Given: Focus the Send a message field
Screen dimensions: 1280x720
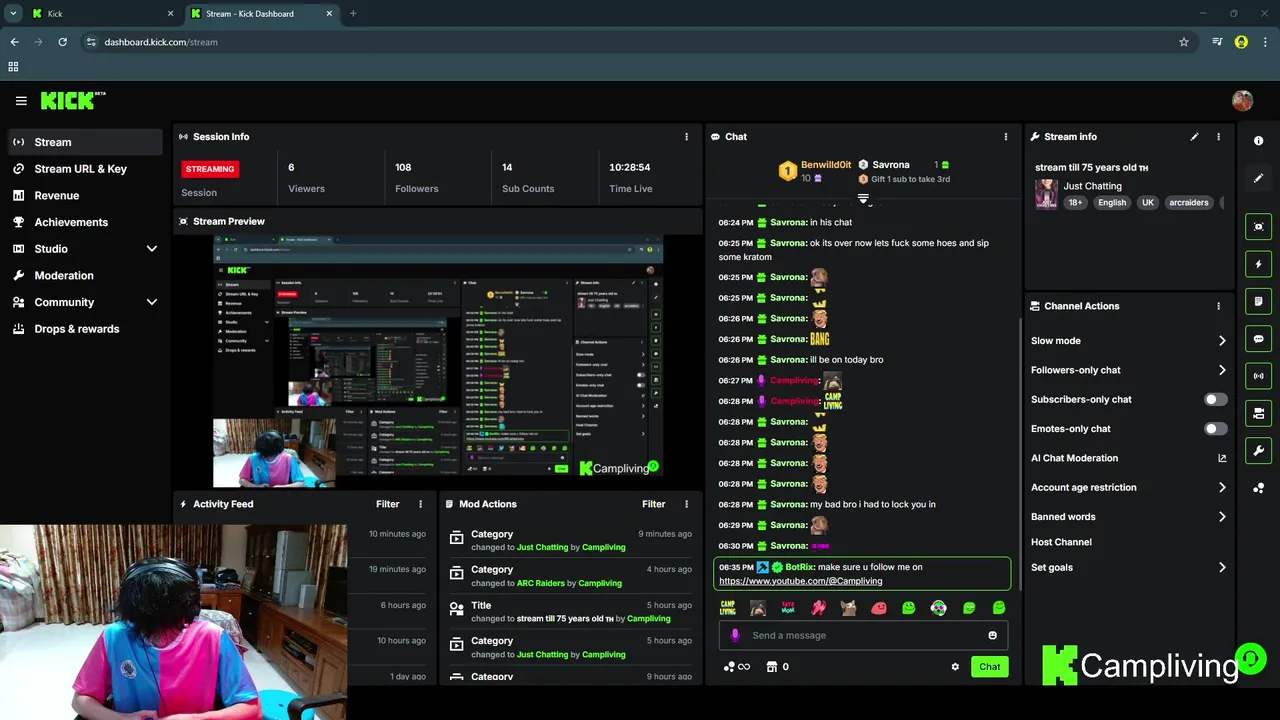Looking at the screenshot, I should tap(864, 635).
